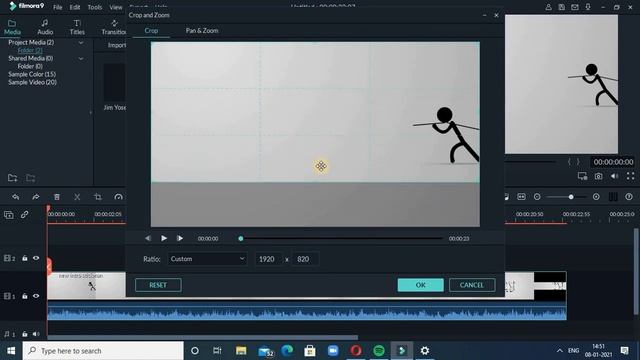Step to previous frame in crop preview
Screen dimensions: 640x360
click(x=148, y=238)
